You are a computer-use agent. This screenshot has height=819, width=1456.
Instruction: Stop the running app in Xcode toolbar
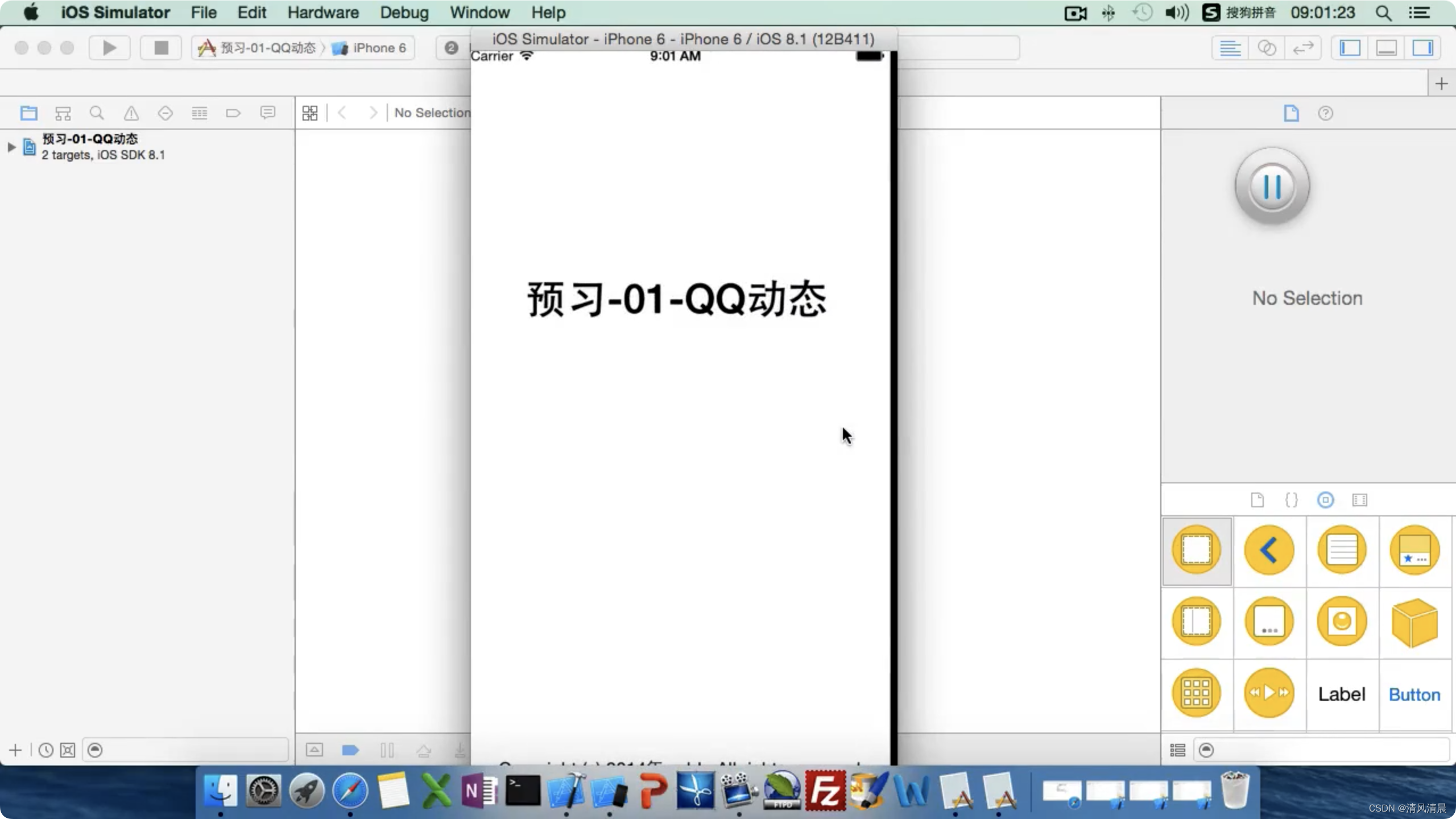[x=161, y=48]
